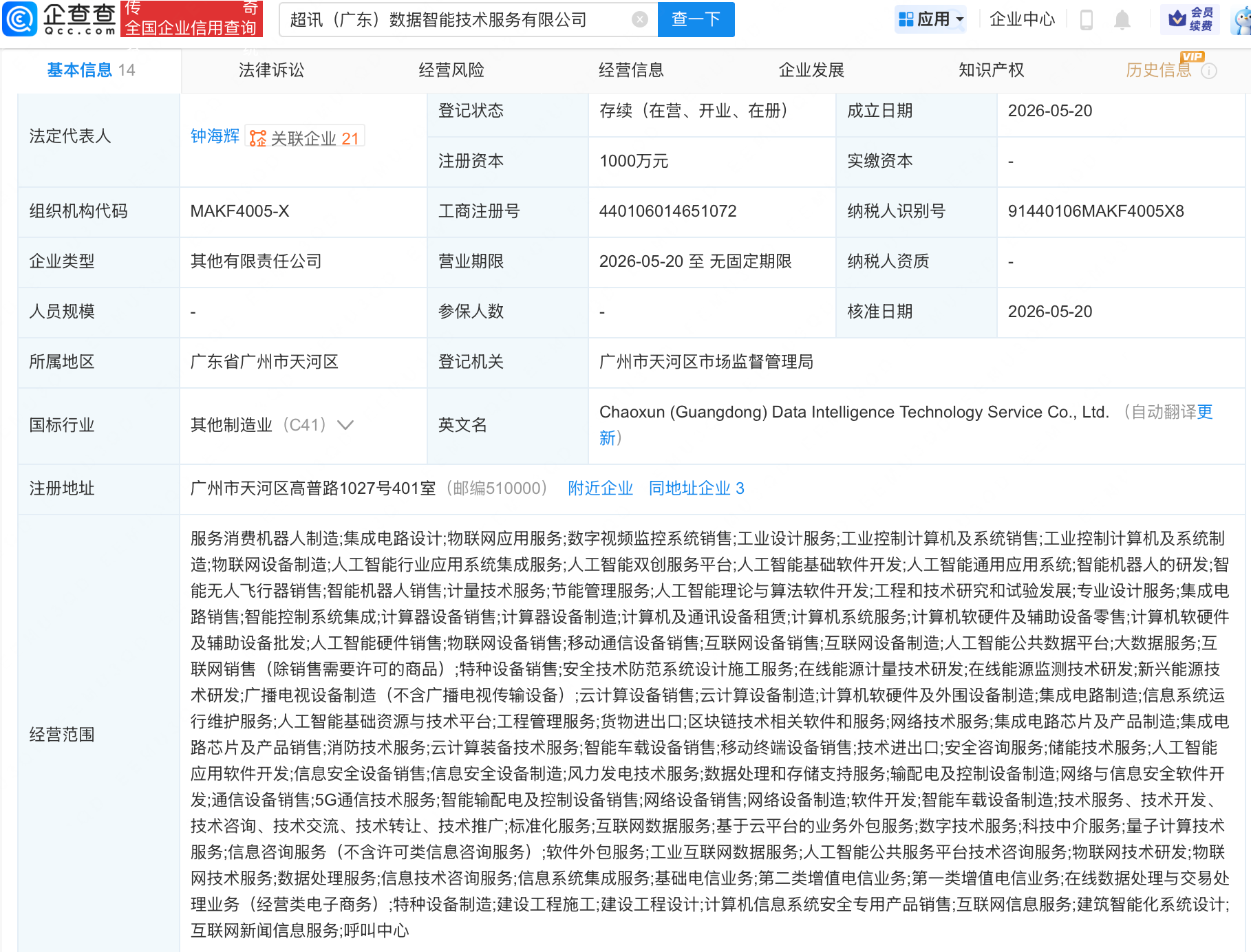Click the 法定代表人 row label
Viewport: 1251px width, 952px height.
70,136
